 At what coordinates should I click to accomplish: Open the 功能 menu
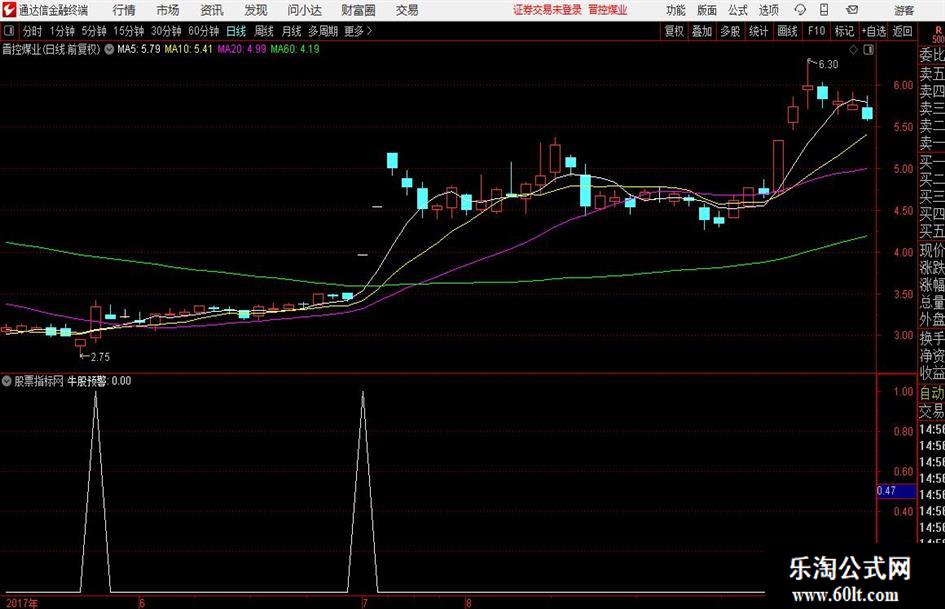click(x=676, y=10)
